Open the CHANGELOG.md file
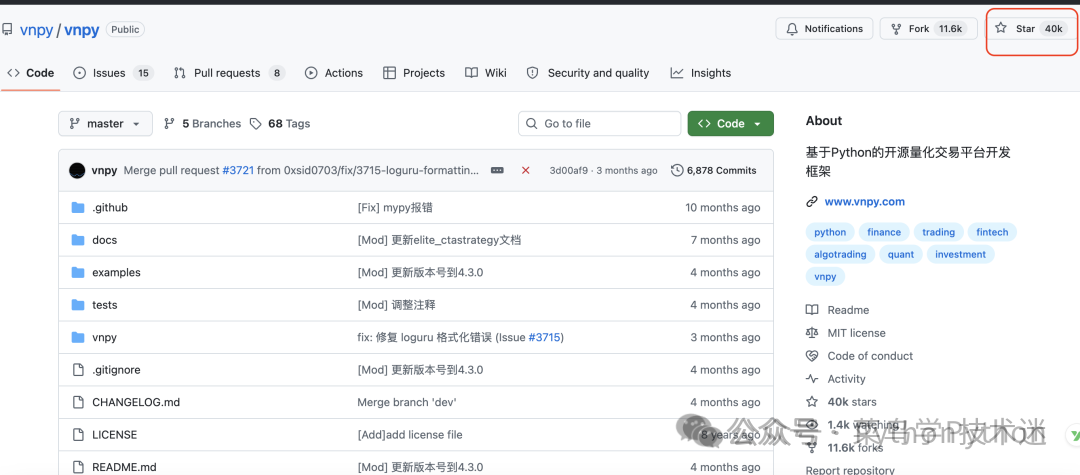 136,402
